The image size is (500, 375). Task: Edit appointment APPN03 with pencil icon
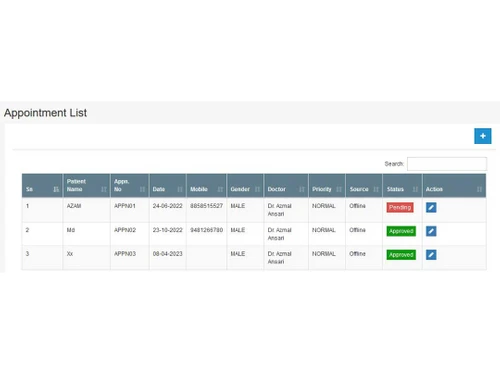431,255
